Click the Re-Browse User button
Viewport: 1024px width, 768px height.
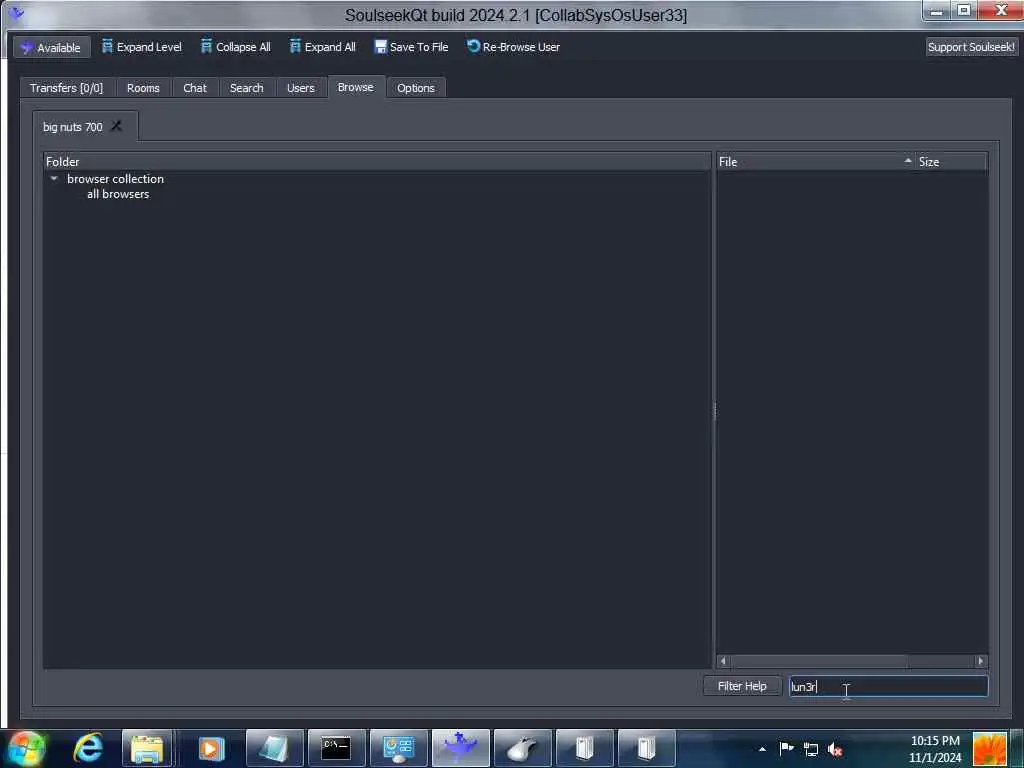coord(513,47)
